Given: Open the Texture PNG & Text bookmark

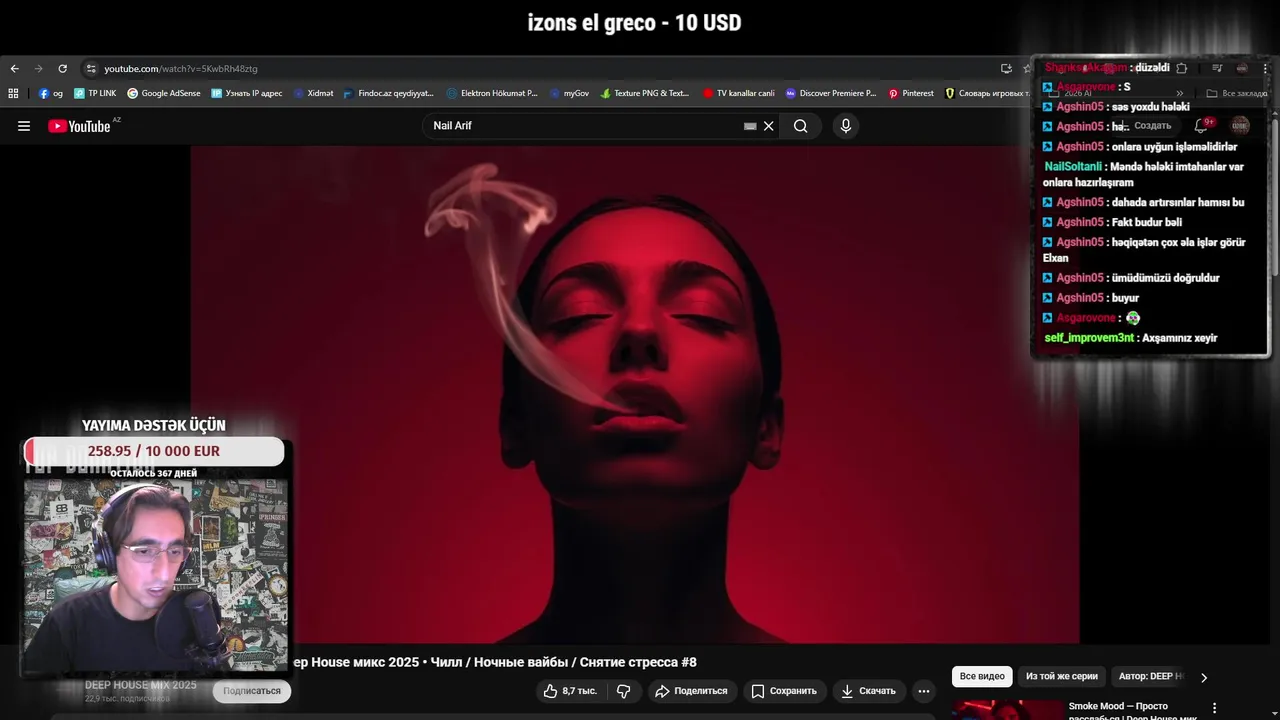Looking at the screenshot, I should point(645,93).
